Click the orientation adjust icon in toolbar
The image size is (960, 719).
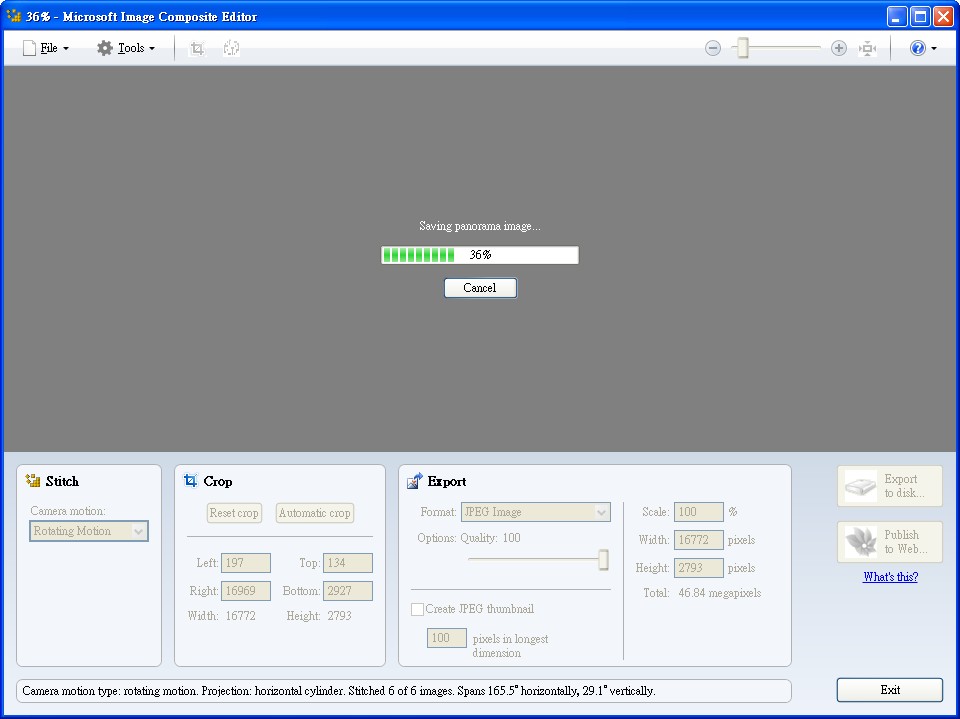tap(231, 48)
